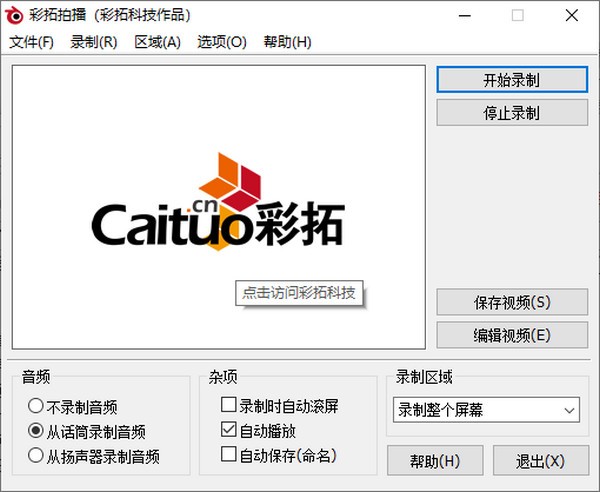600x492 pixels.
Task: Click the 彩拓拍播 app icon in title bar
Action: point(14,15)
